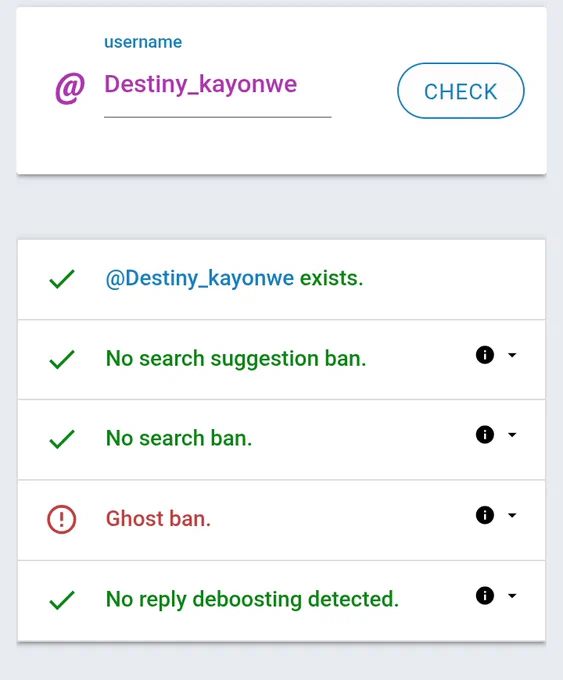Click the green checkmark next to exists row
This screenshot has height=680, width=563.
tap(62, 279)
